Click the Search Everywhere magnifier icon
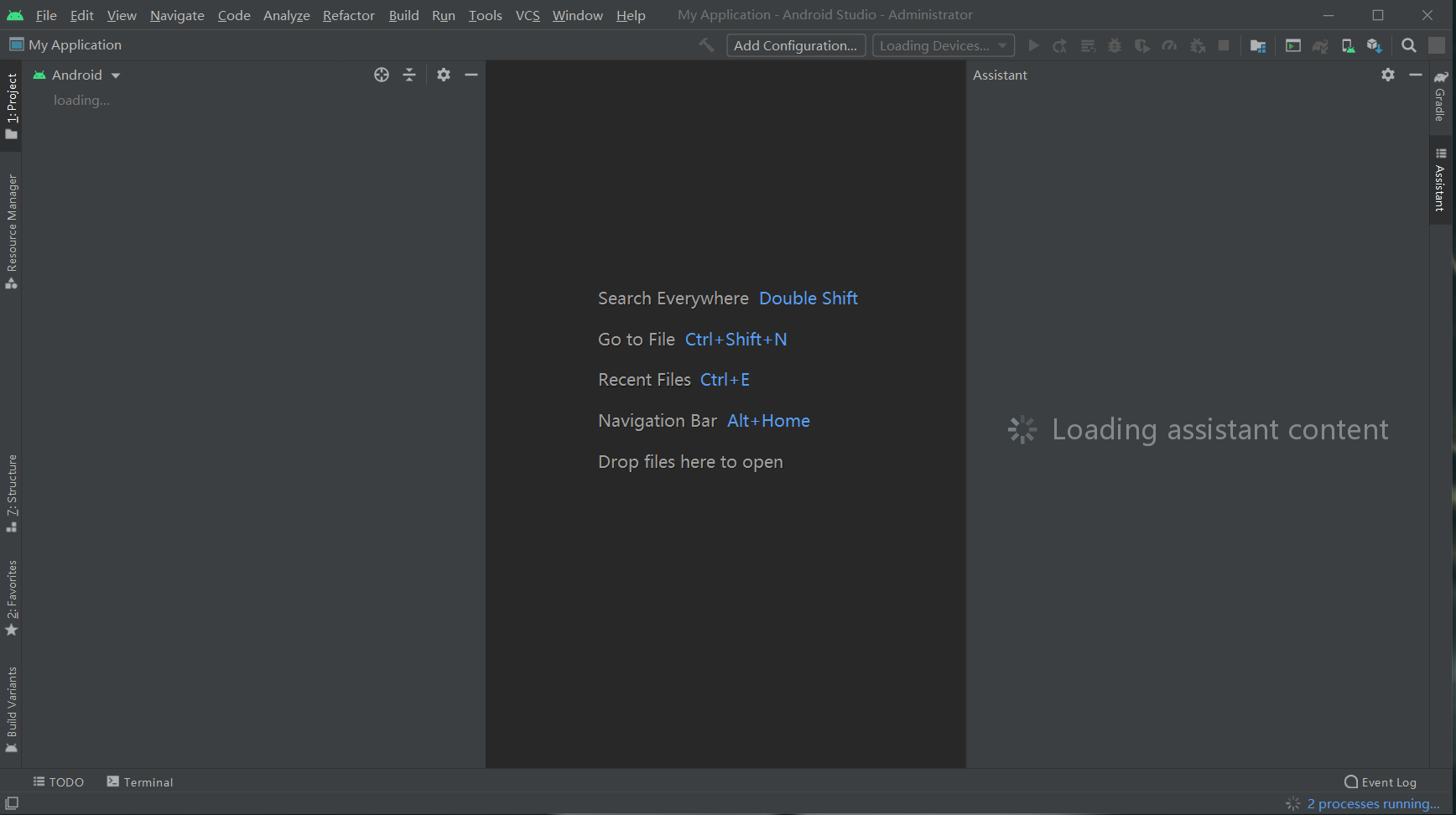 pyautogui.click(x=1409, y=45)
